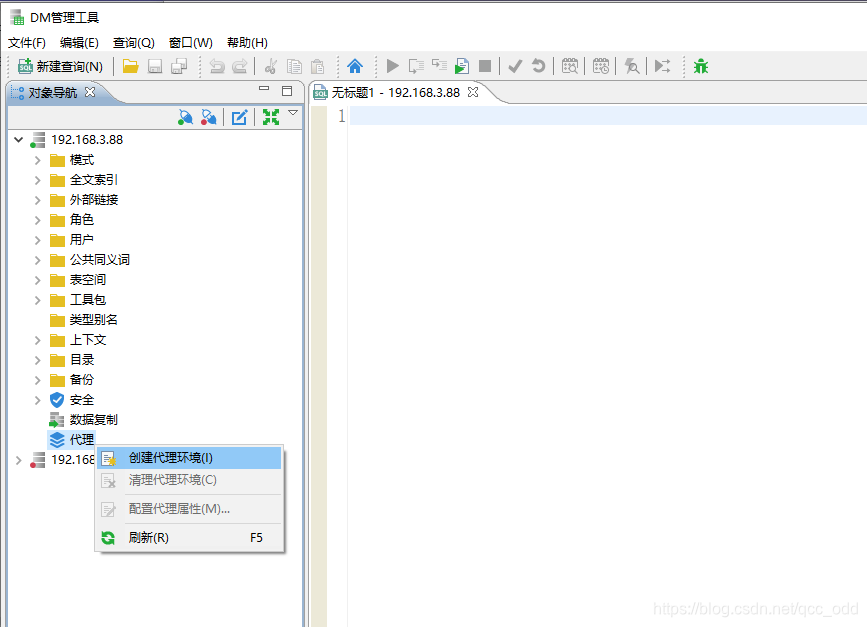Click the Stop square icon
This screenshot has height=627, width=867.
[x=485, y=66]
